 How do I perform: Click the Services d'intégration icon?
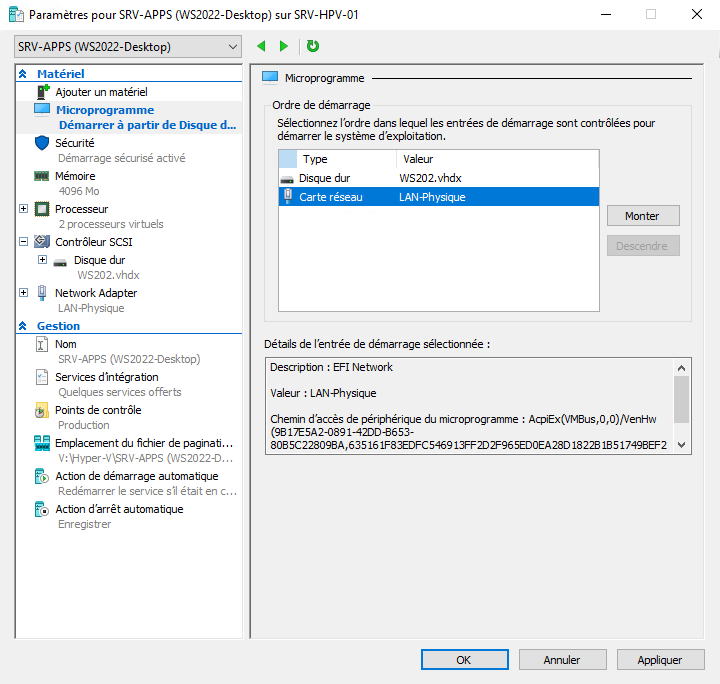tap(42, 377)
